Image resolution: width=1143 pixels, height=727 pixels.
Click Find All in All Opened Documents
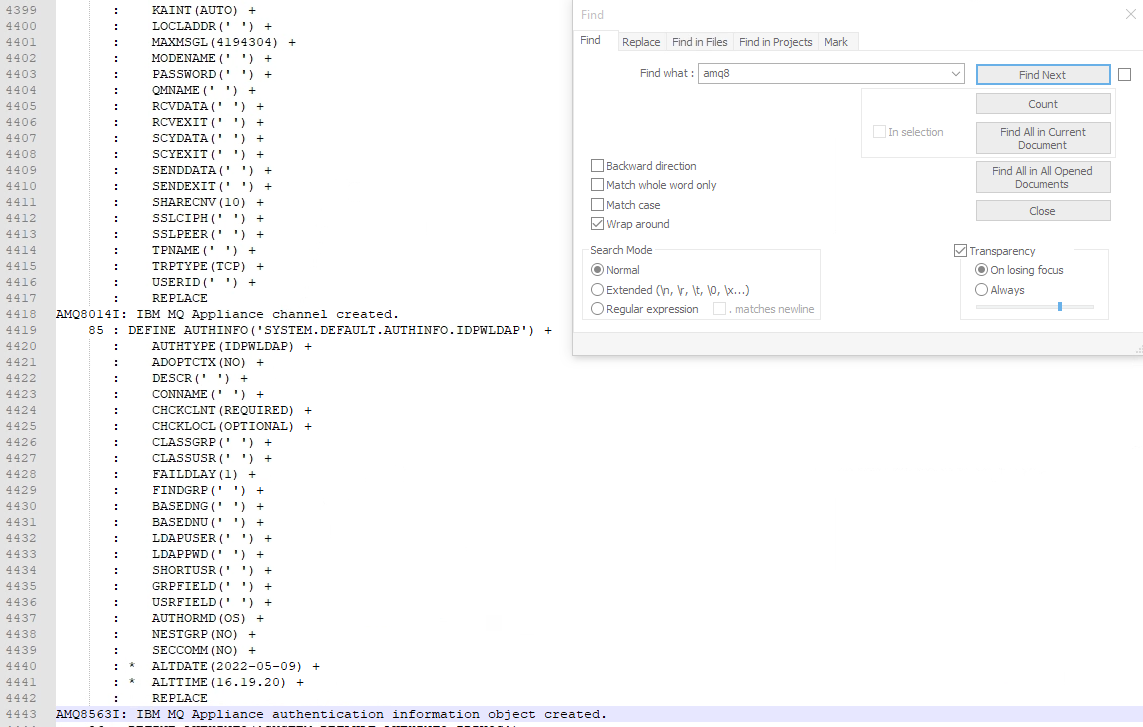(x=1042, y=177)
